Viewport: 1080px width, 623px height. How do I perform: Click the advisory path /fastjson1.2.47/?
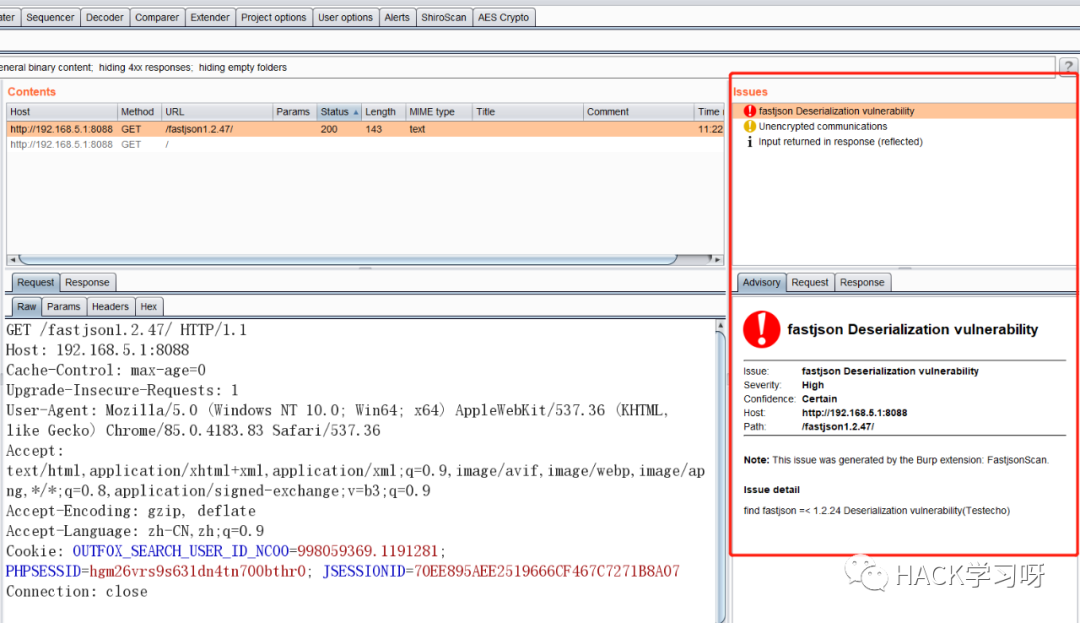pos(838,426)
